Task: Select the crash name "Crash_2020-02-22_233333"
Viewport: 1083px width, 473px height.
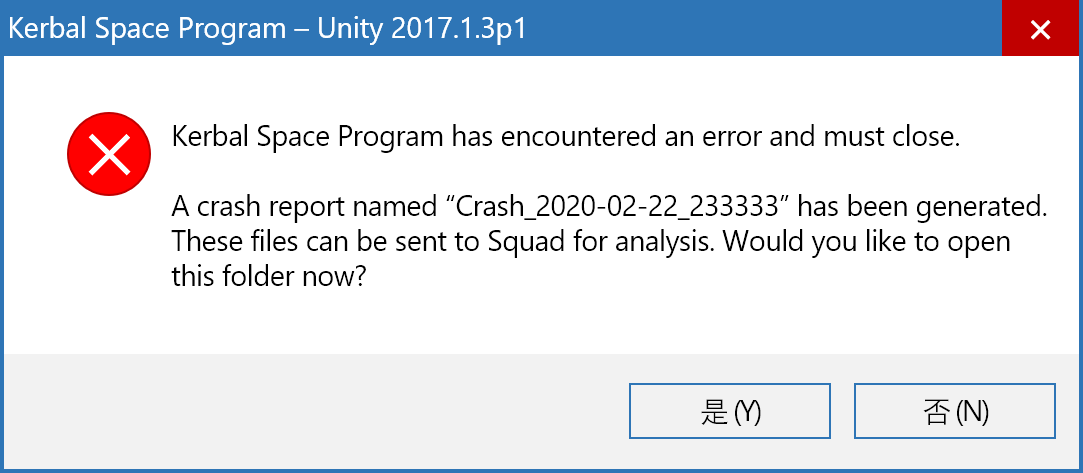Action: click(624, 206)
